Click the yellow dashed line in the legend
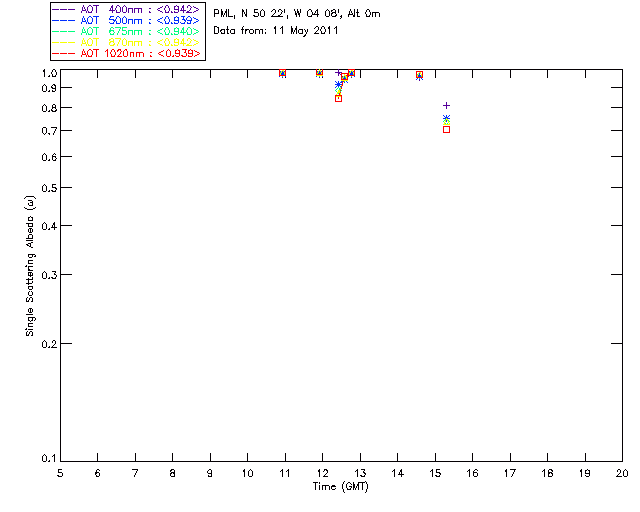The height and width of the screenshot is (512, 640). click(64, 42)
